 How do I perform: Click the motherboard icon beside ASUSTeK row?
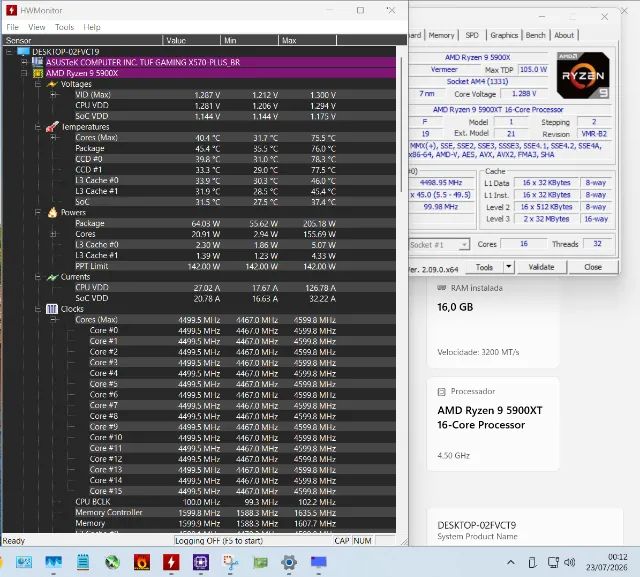(x=38, y=62)
